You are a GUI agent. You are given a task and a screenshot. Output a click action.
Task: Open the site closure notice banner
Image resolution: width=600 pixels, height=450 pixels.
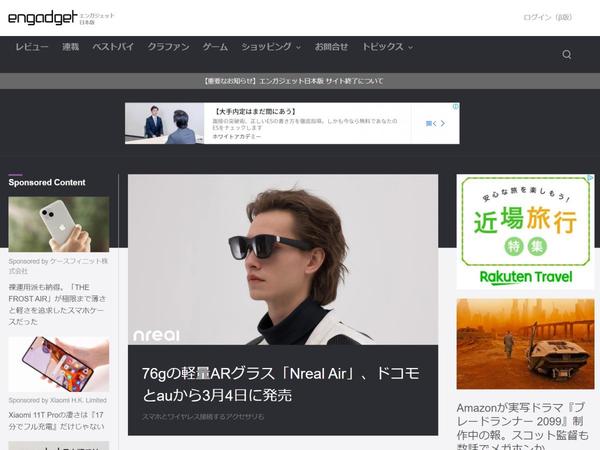coord(293,81)
